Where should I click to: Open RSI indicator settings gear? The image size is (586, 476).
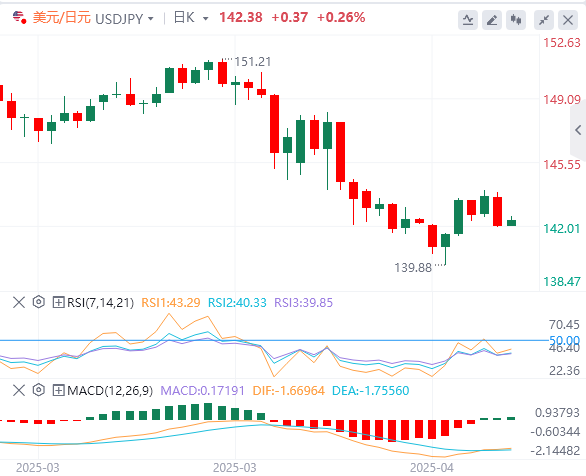(x=38, y=302)
